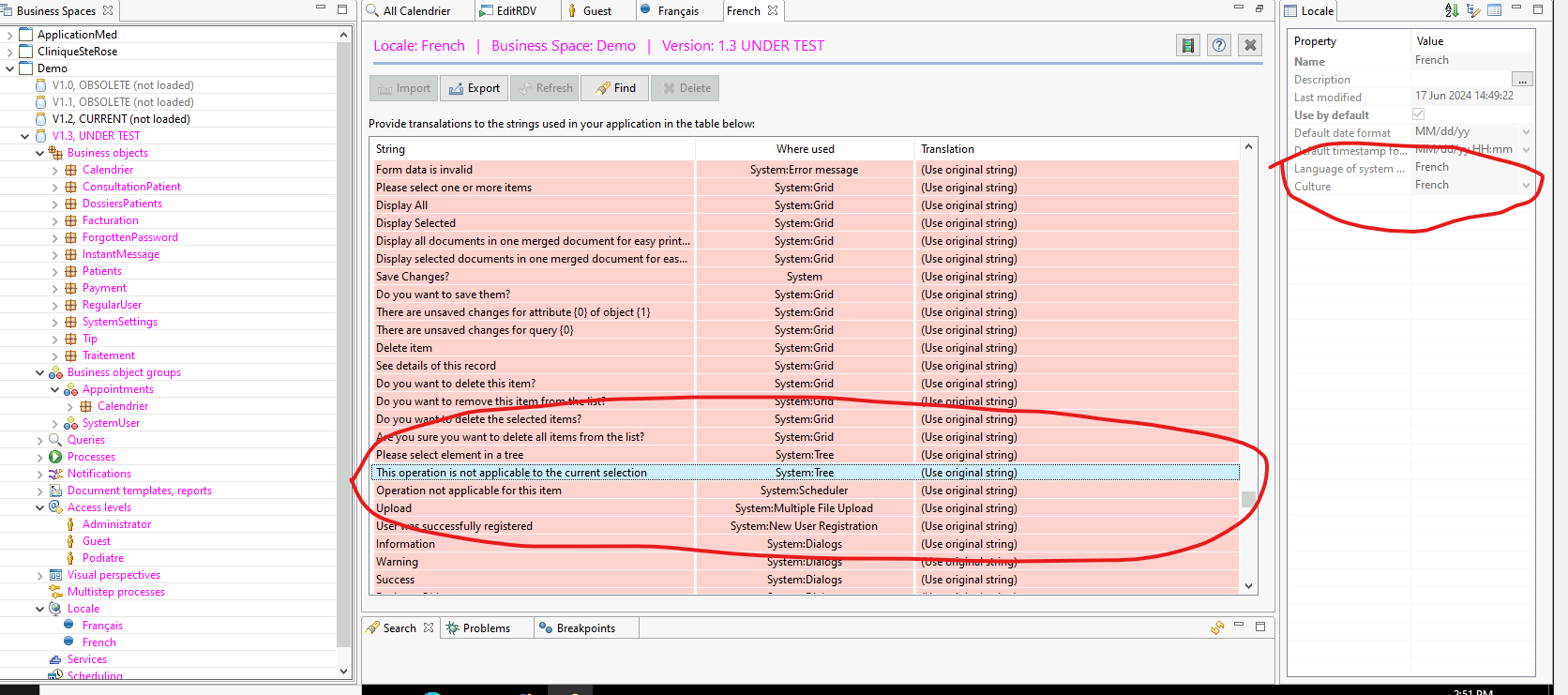The height and width of the screenshot is (695, 1568).
Task: Click the Business objects node icon
Action: (55, 153)
